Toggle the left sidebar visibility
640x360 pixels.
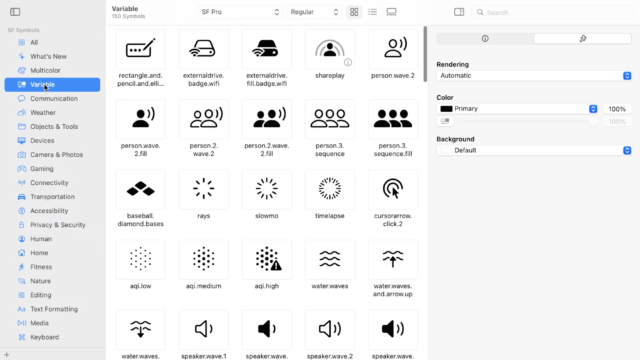(x=15, y=12)
